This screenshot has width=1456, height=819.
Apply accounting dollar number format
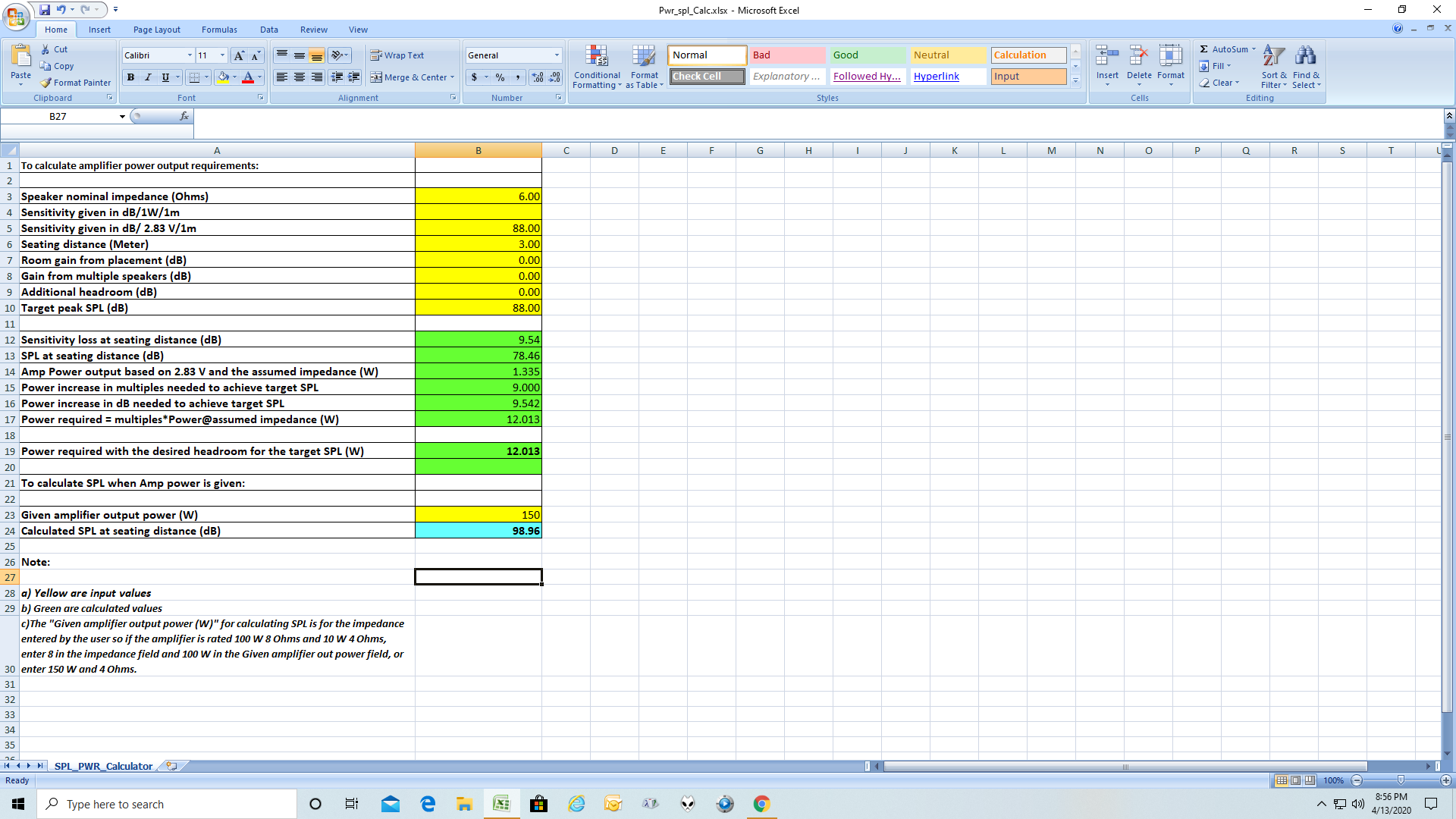click(x=474, y=77)
